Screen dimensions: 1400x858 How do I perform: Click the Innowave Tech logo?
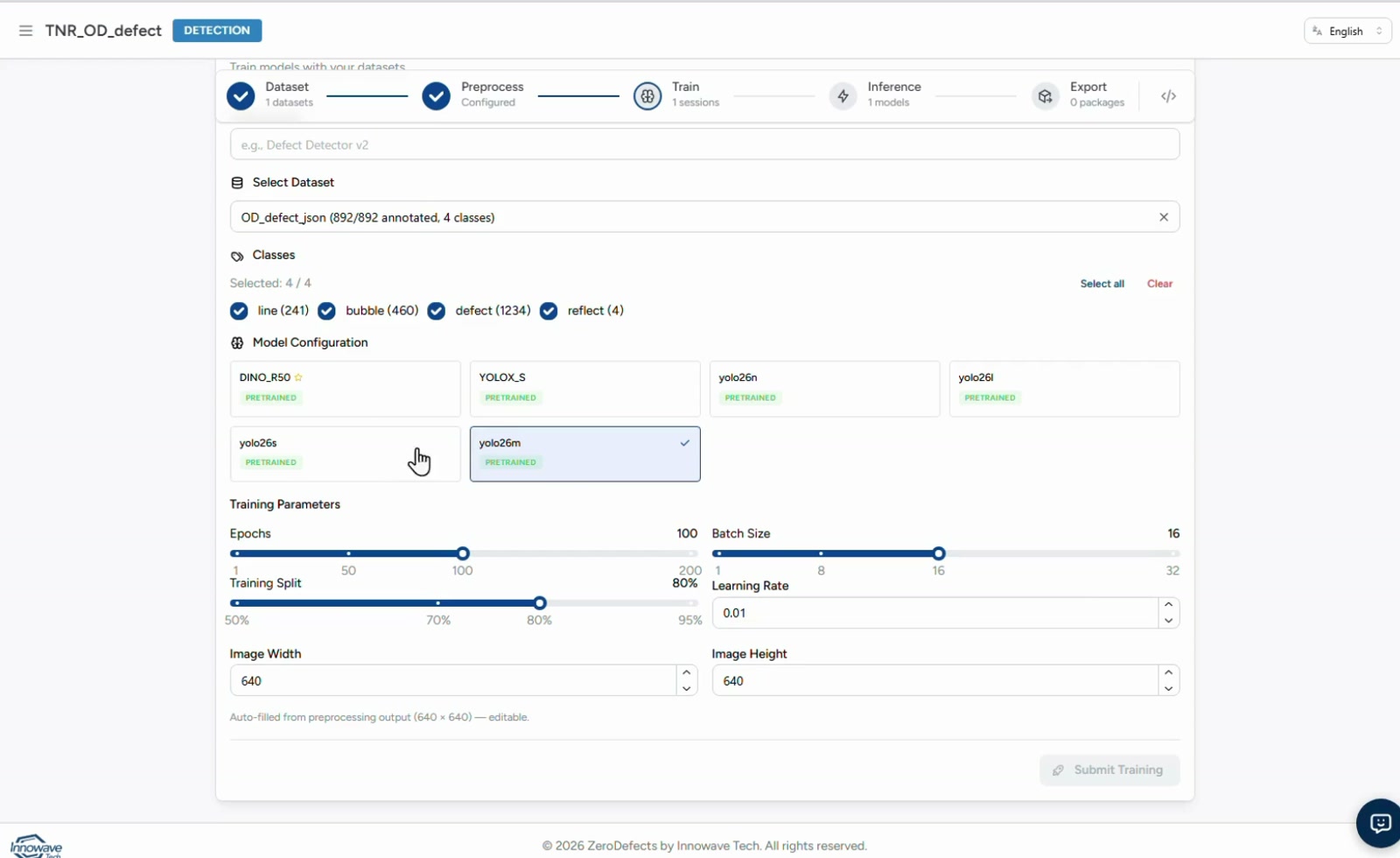pyautogui.click(x=37, y=845)
